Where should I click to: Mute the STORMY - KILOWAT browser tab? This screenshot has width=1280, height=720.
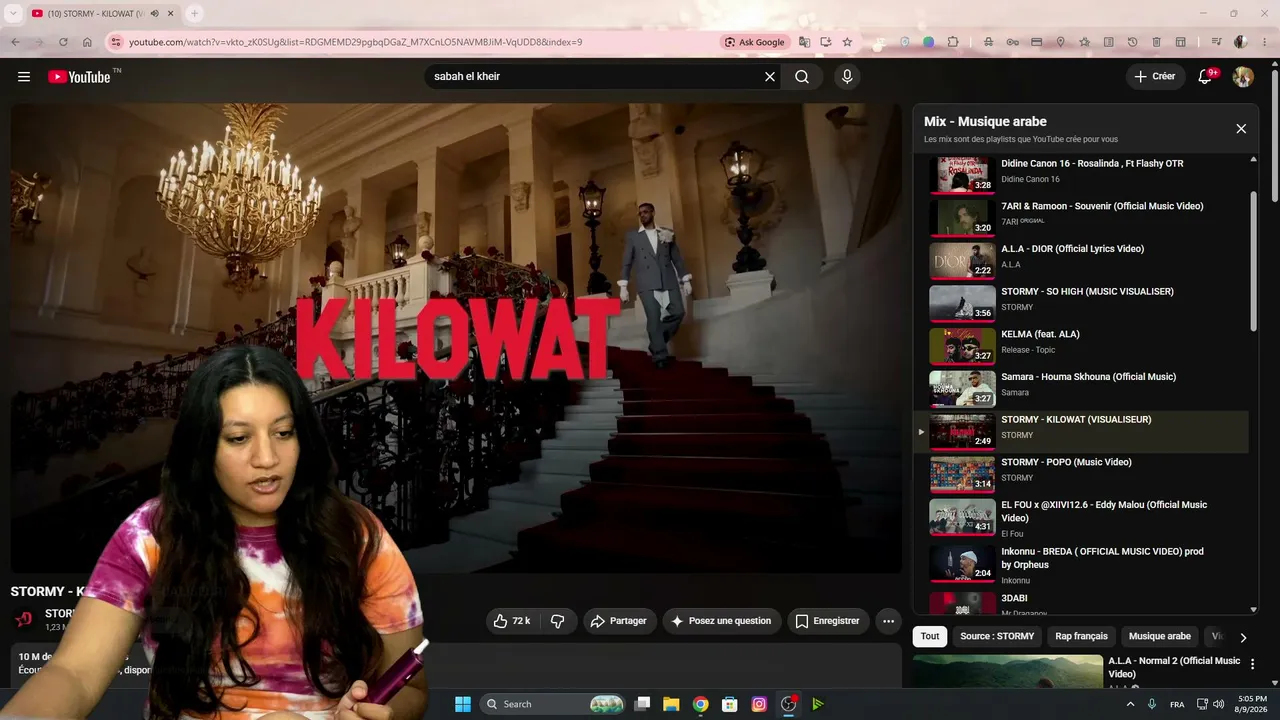(154, 13)
